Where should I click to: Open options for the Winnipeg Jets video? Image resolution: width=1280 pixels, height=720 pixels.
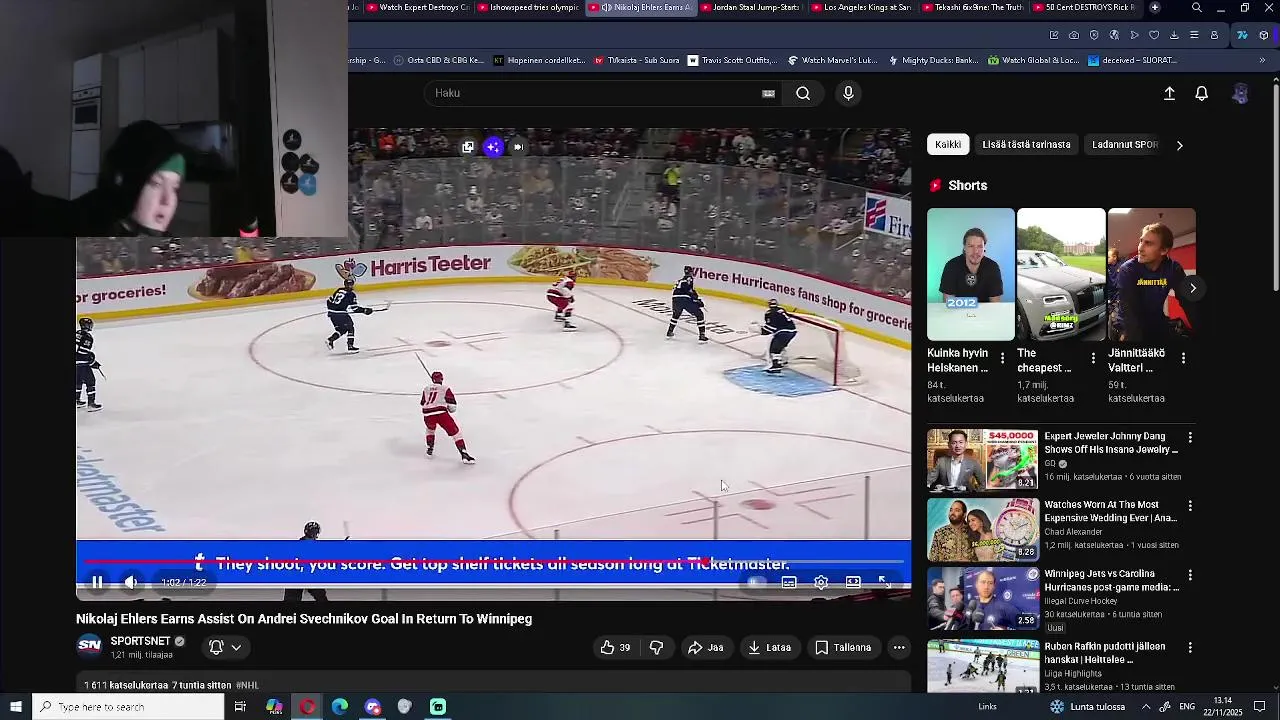click(1190, 576)
